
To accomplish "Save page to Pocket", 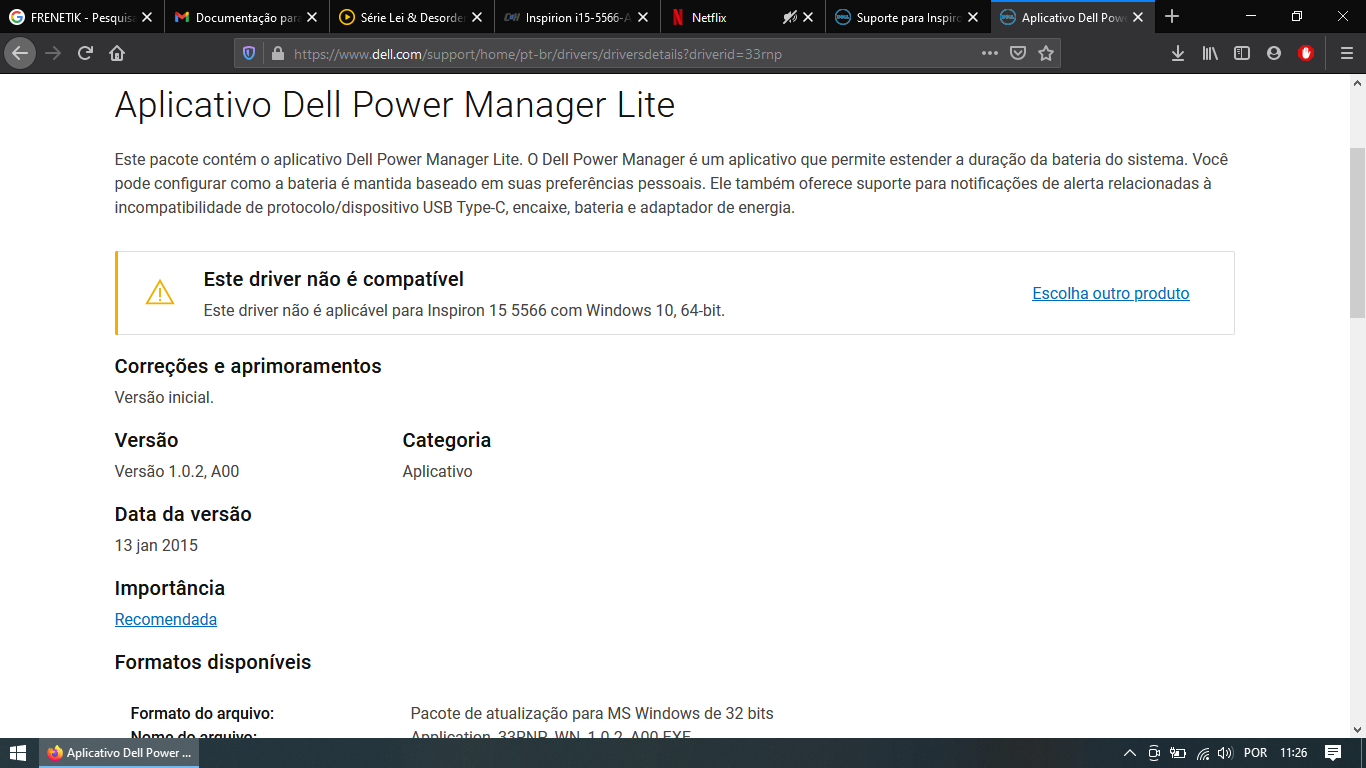I will (1018, 53).
